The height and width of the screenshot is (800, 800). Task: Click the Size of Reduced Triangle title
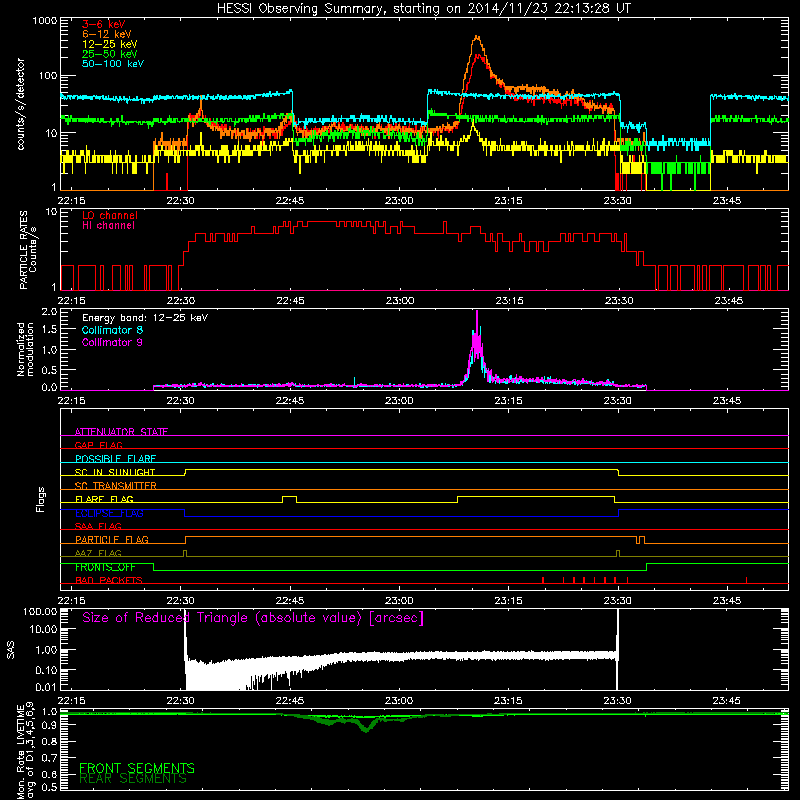tap(253, 618)
